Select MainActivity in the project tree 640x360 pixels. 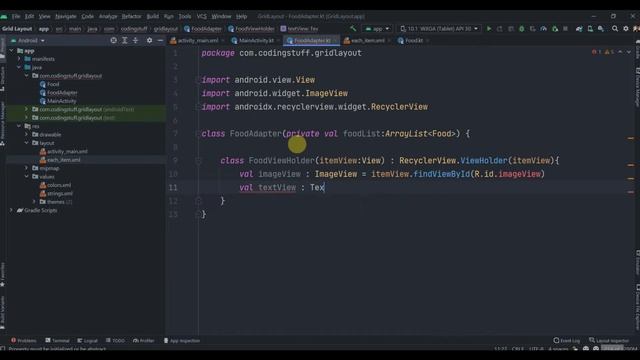62,101
